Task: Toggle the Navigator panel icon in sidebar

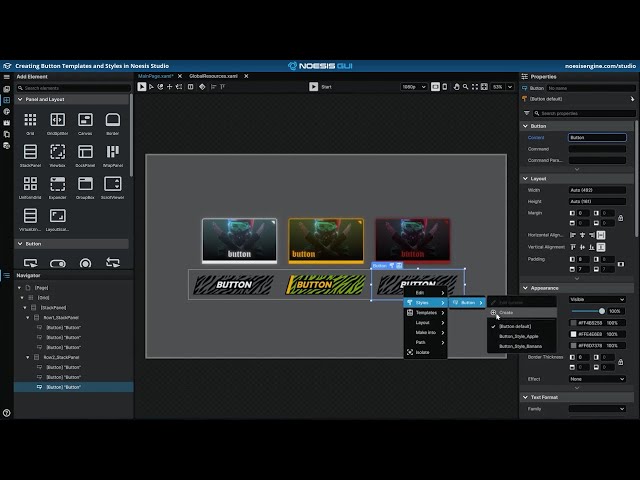Action: tap(7, 276)
